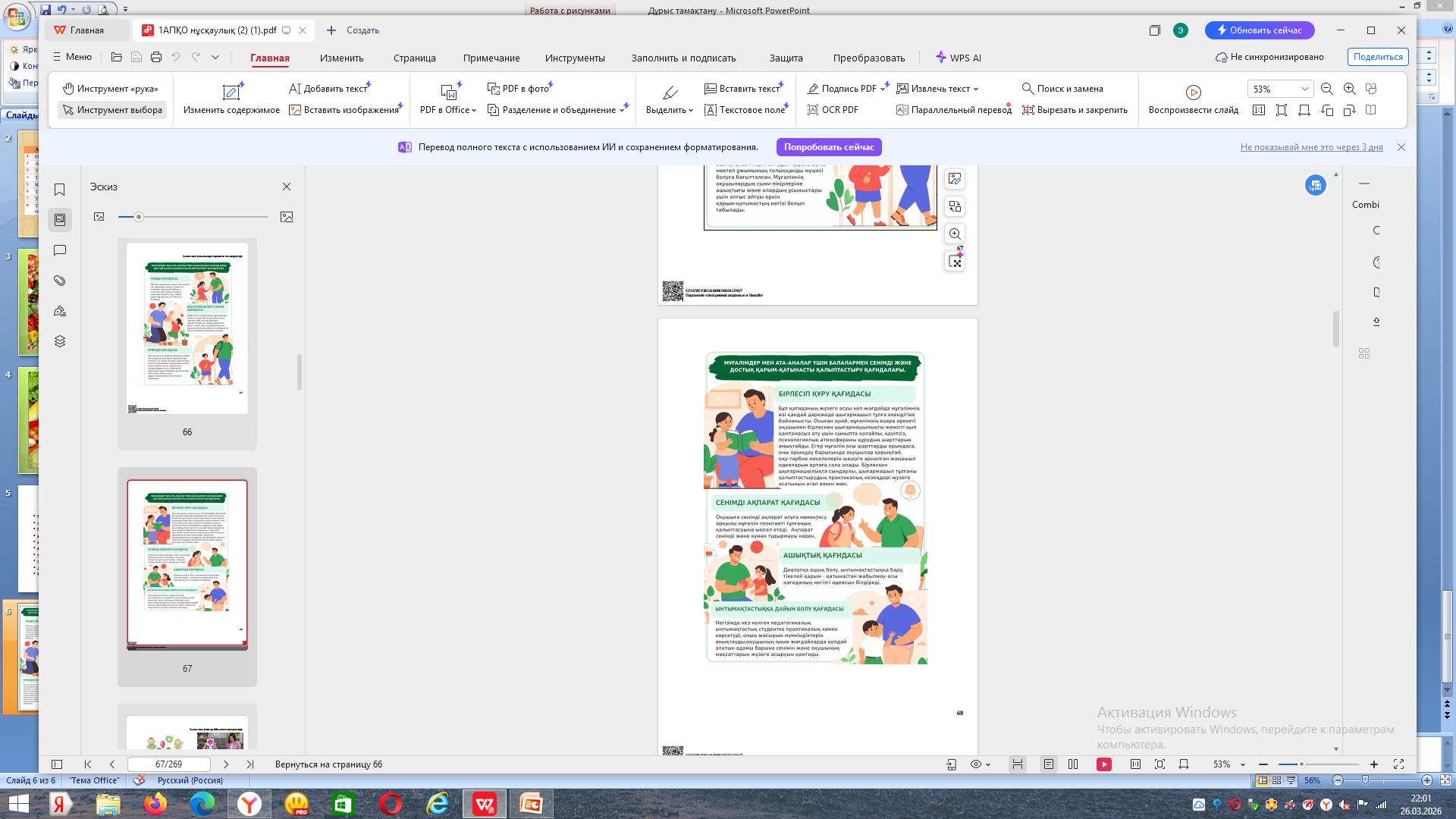
Task: Click the Поделиться share button
Action: point(1377,57)
